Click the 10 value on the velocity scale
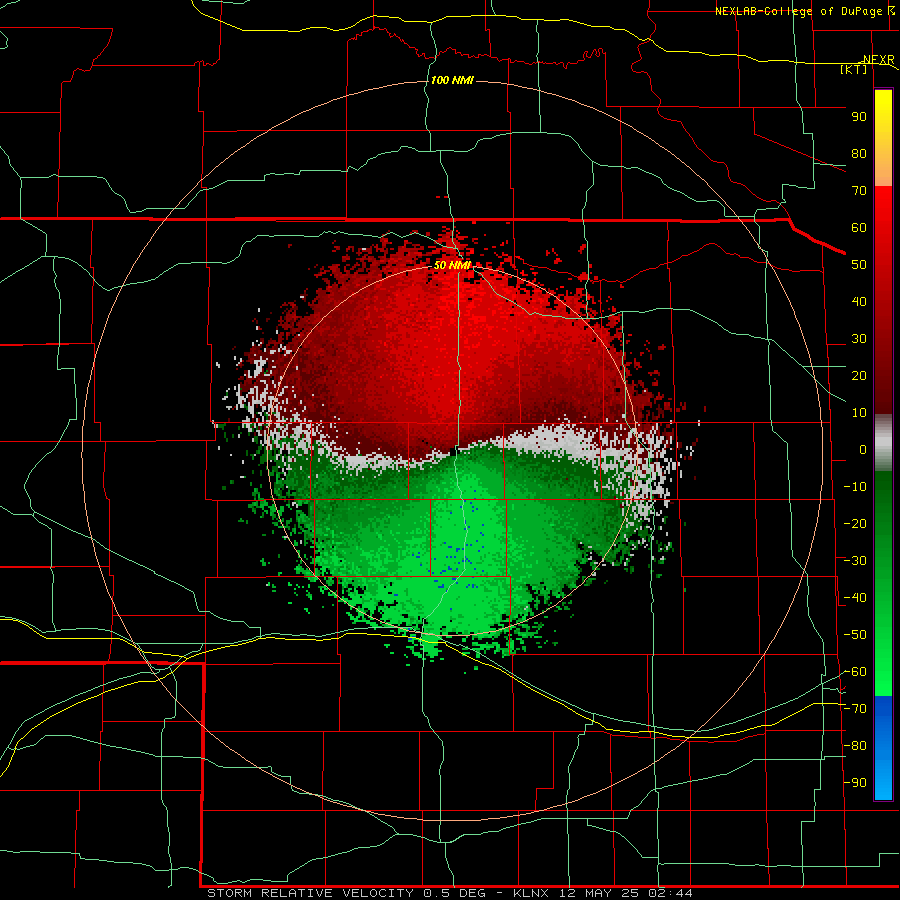Screen dimensions: 900x900 point(859,413)
